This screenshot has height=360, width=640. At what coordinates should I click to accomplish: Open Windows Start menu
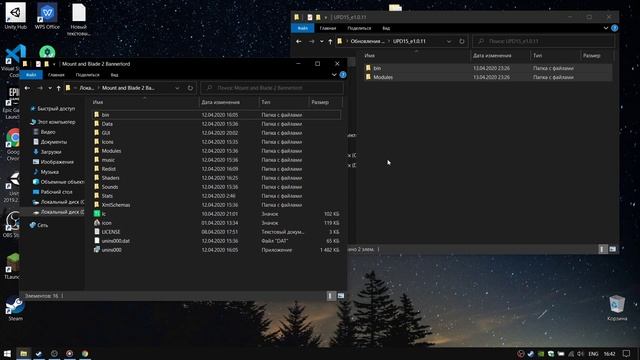[x=7, y=353]
